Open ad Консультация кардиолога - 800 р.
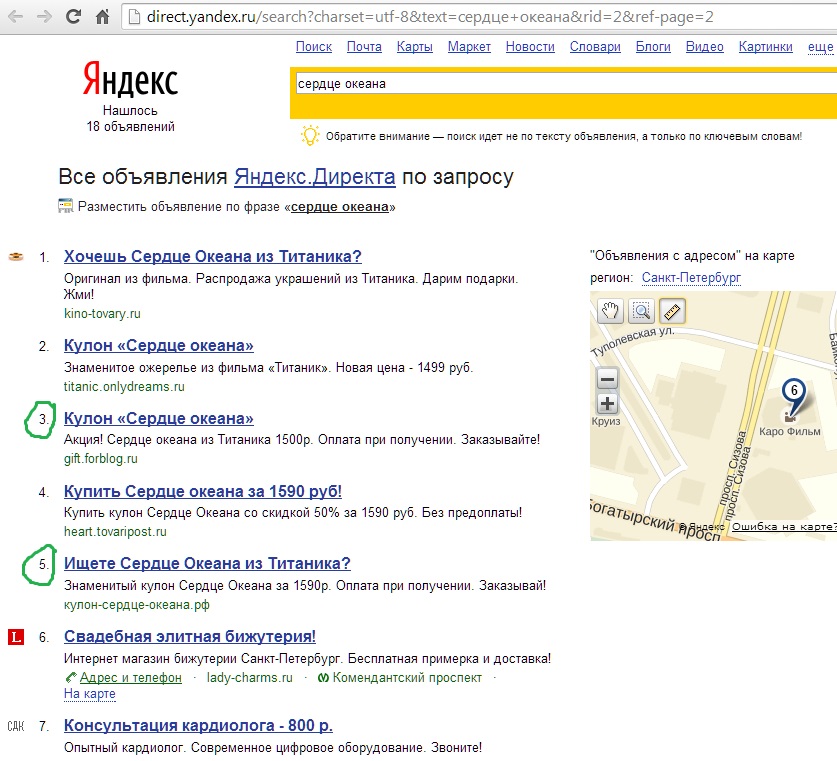This screenshot has height=761, width=837. pyautogui.click(x=198, y=726)
